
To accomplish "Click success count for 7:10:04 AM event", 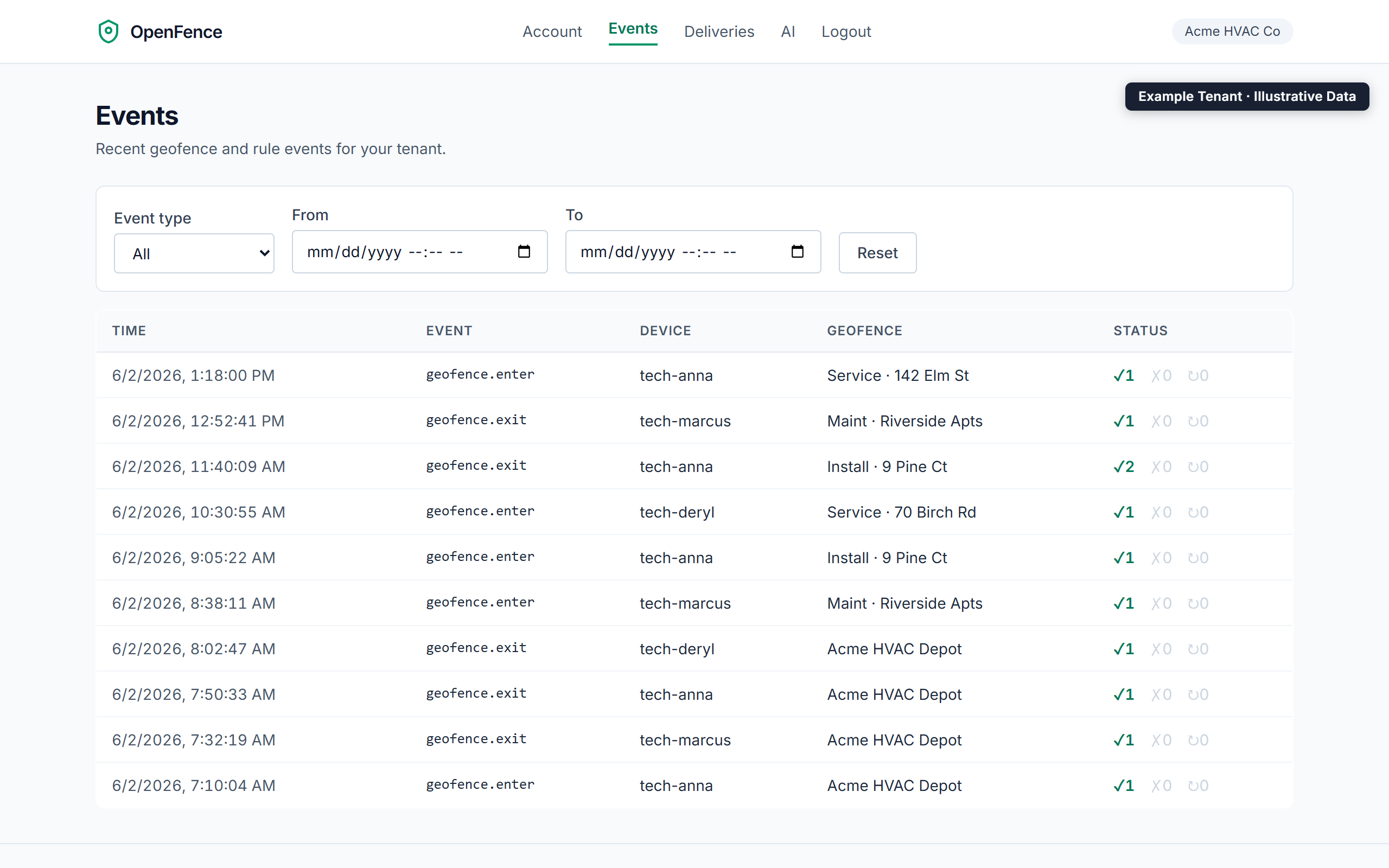I will pyautogui.click(x=1123, y=786).
